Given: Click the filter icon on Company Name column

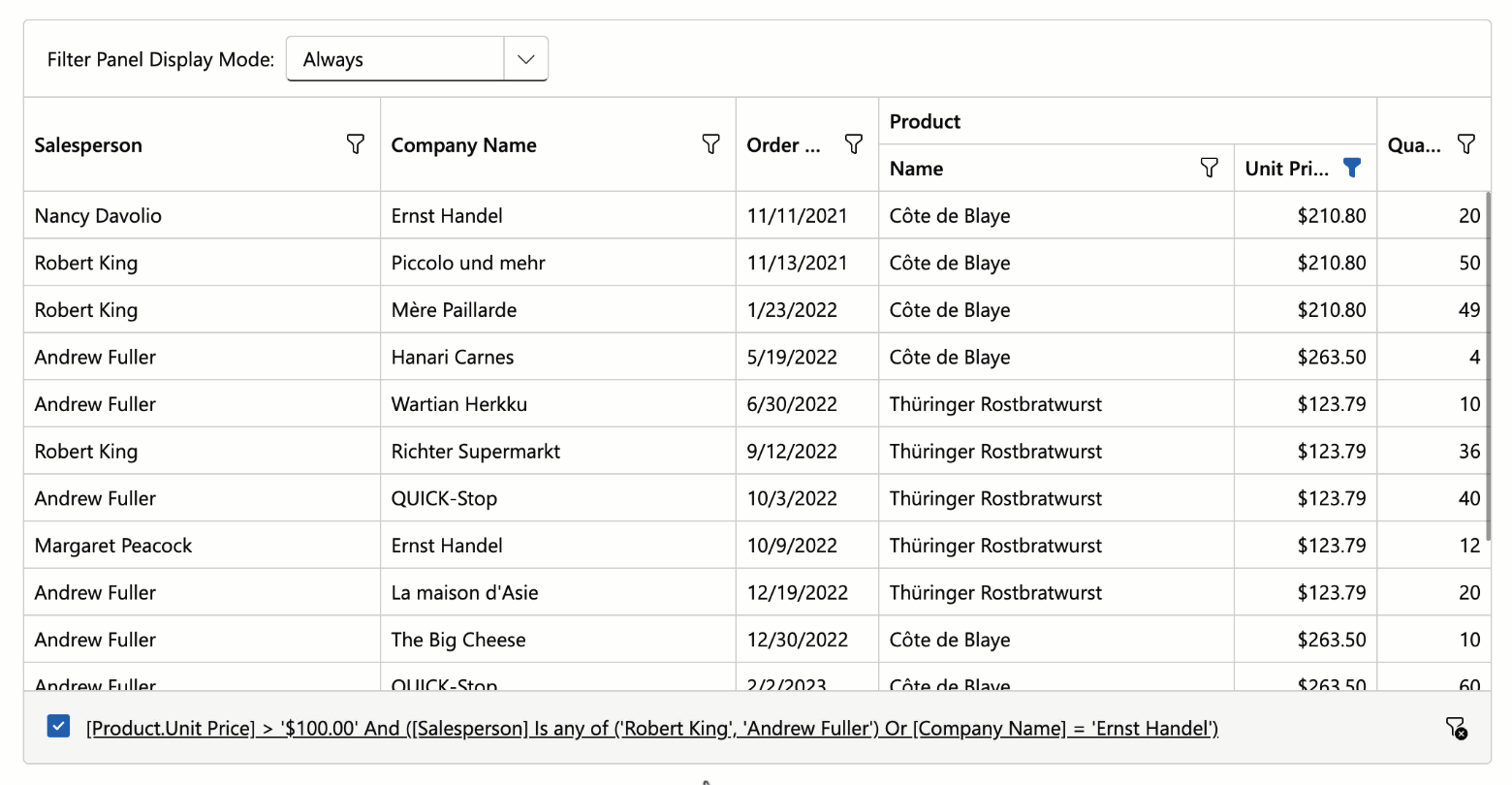Looking at the screenshot, I should click(x=710, y=142).
